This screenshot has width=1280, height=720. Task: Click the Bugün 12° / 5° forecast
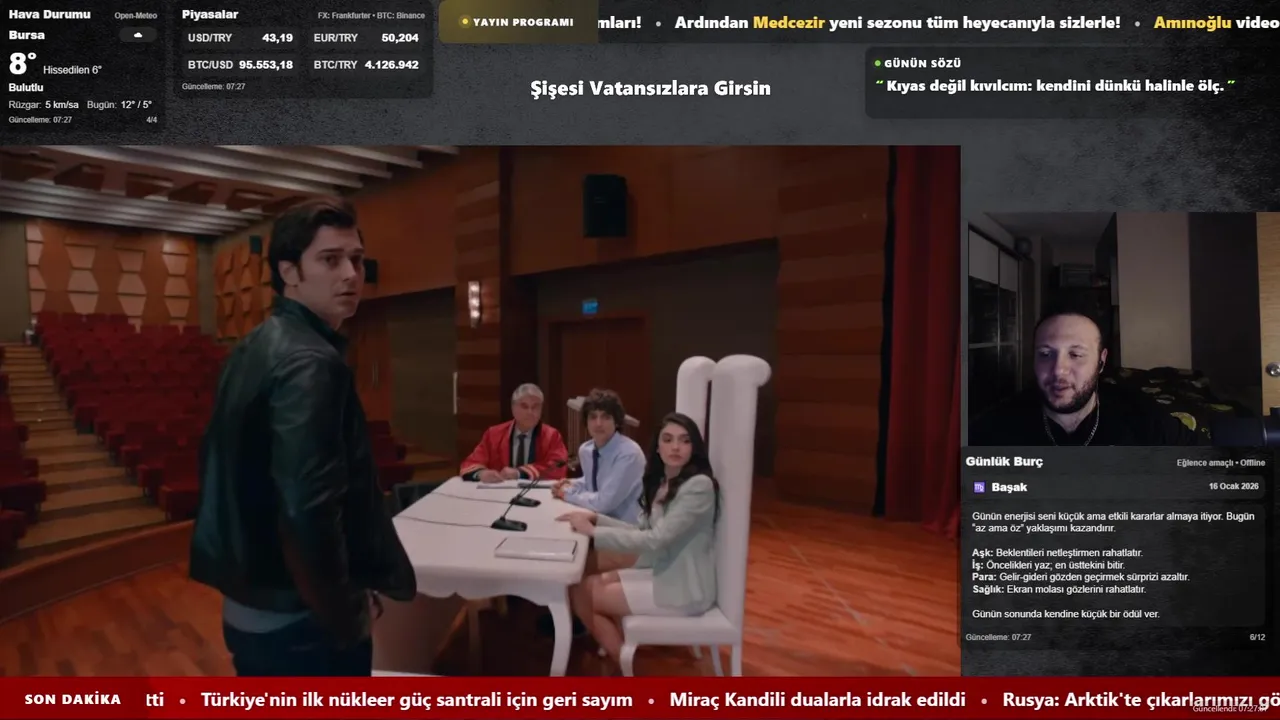point(119,105)
